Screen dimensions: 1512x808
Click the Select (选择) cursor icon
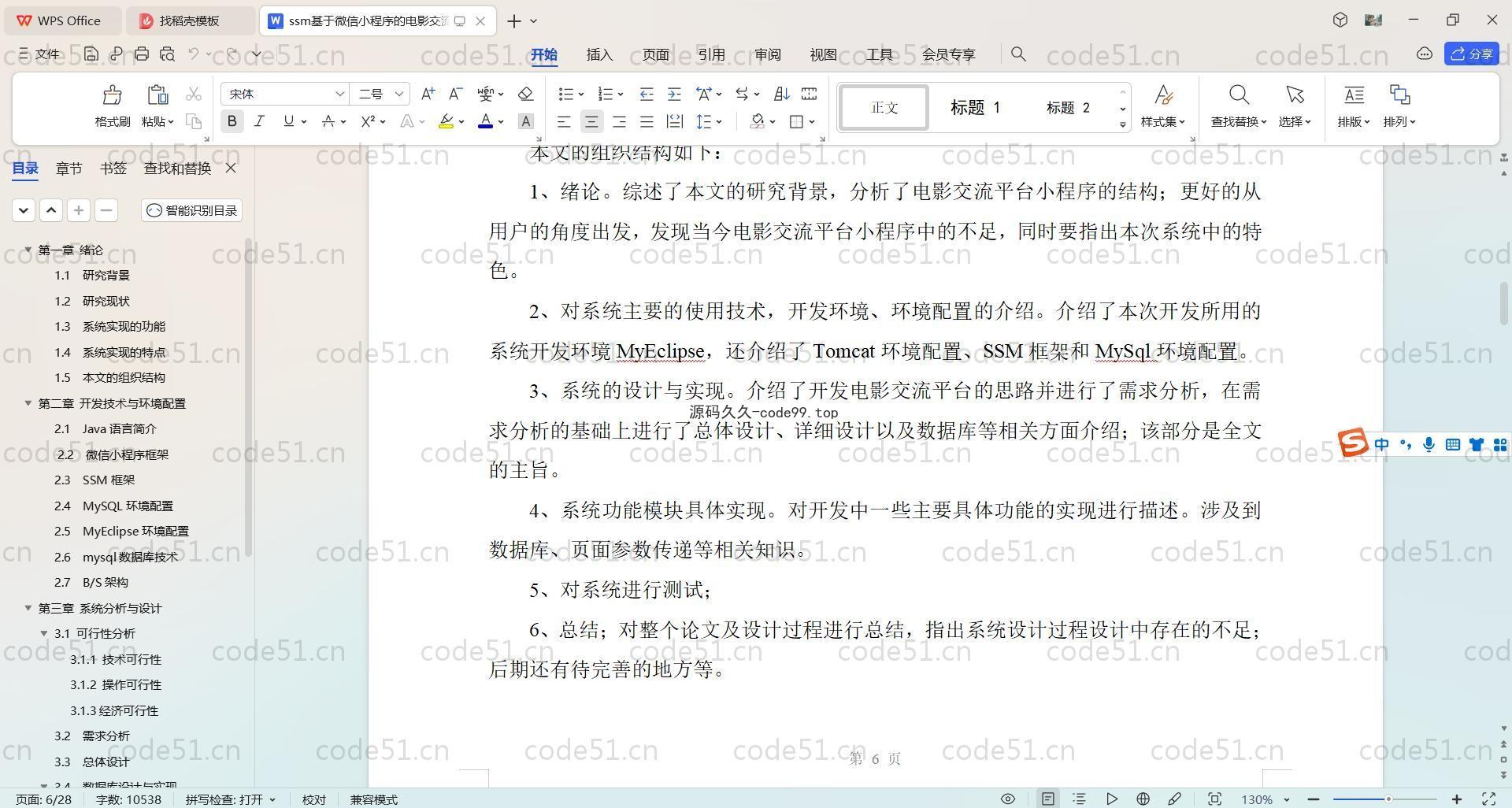point(1295,95)
